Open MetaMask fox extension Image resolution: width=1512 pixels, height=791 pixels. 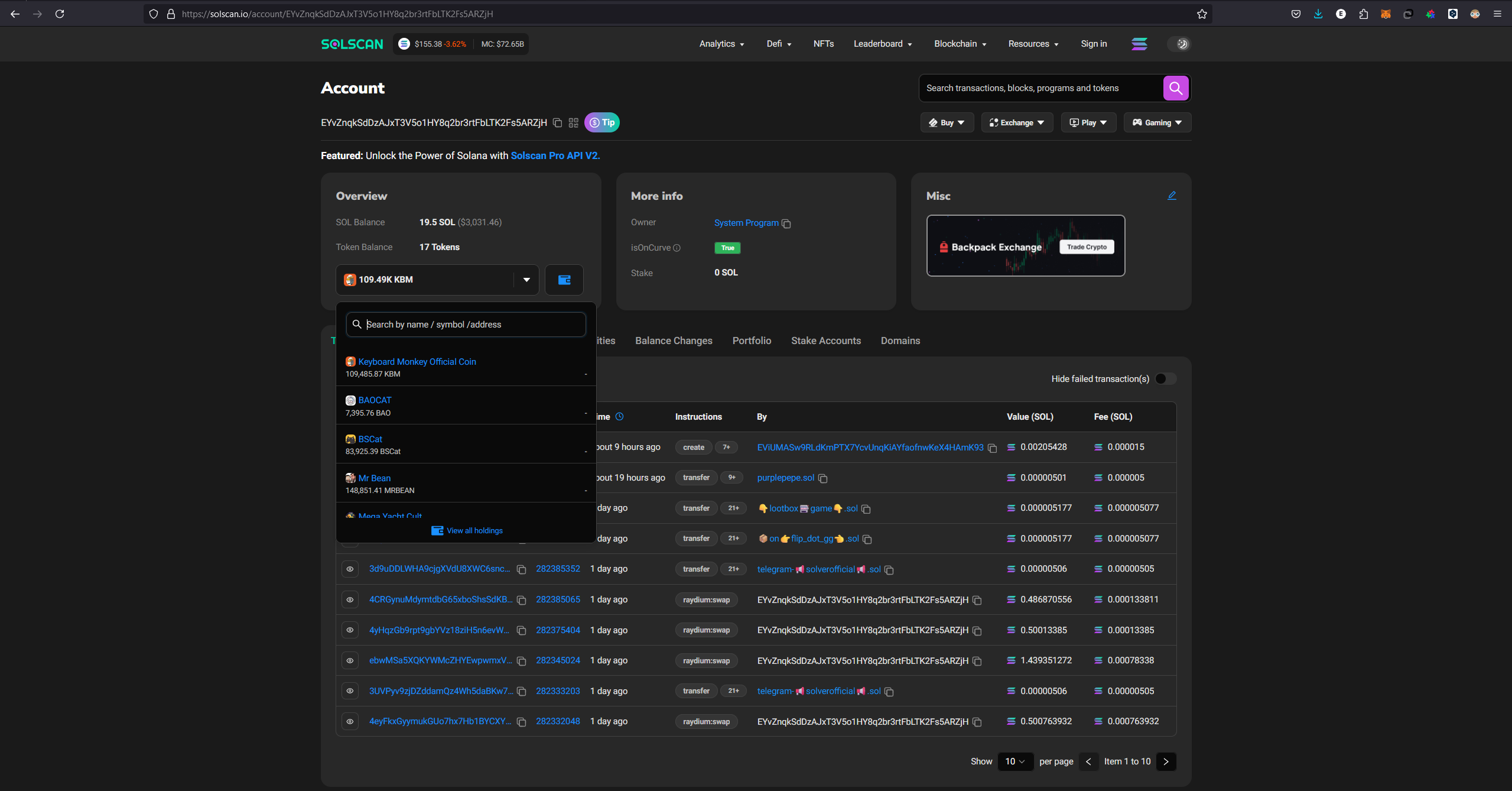(1386, 14)
